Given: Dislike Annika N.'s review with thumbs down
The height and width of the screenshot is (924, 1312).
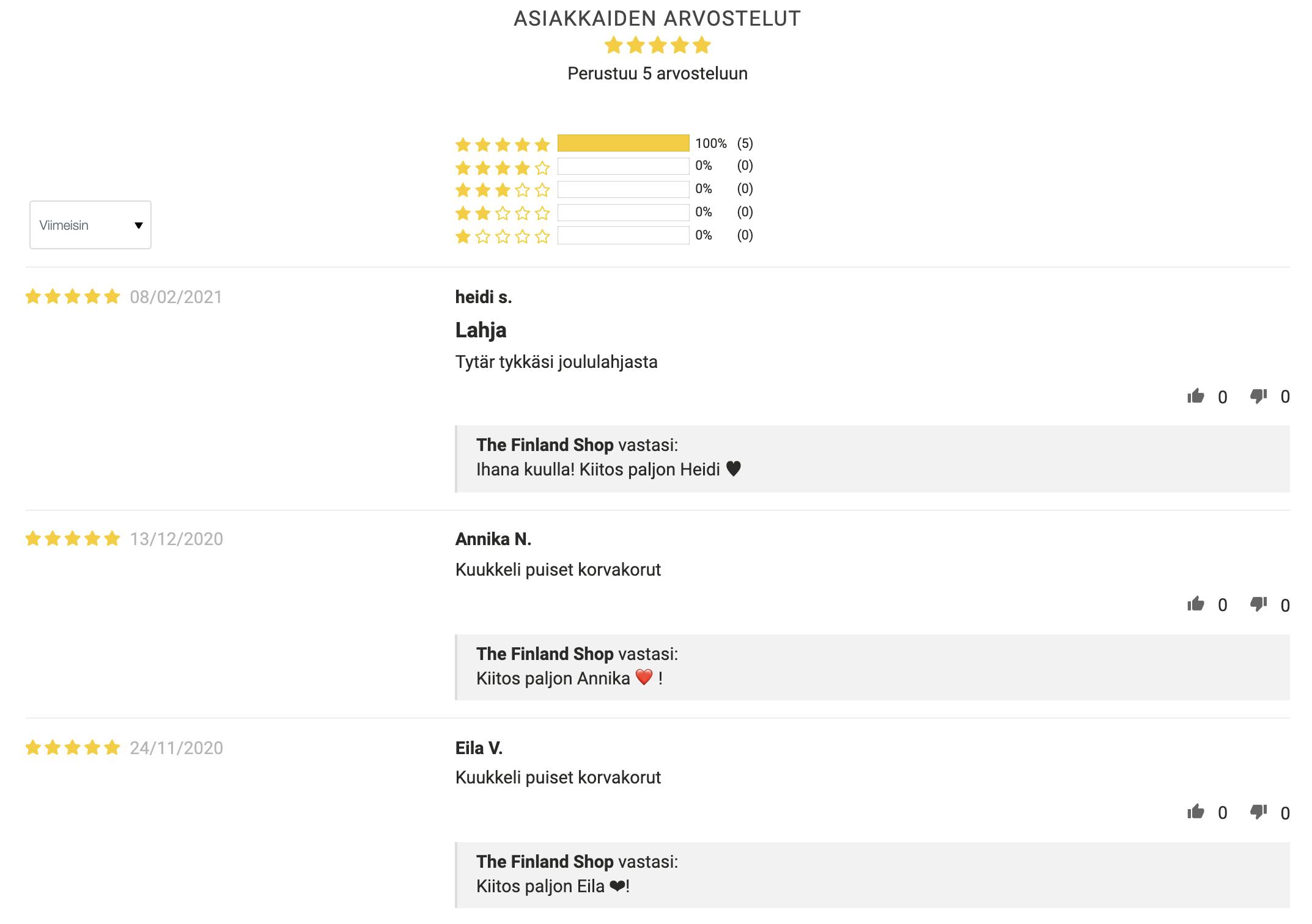Looking at the screenshot, I should (1258, 604).
